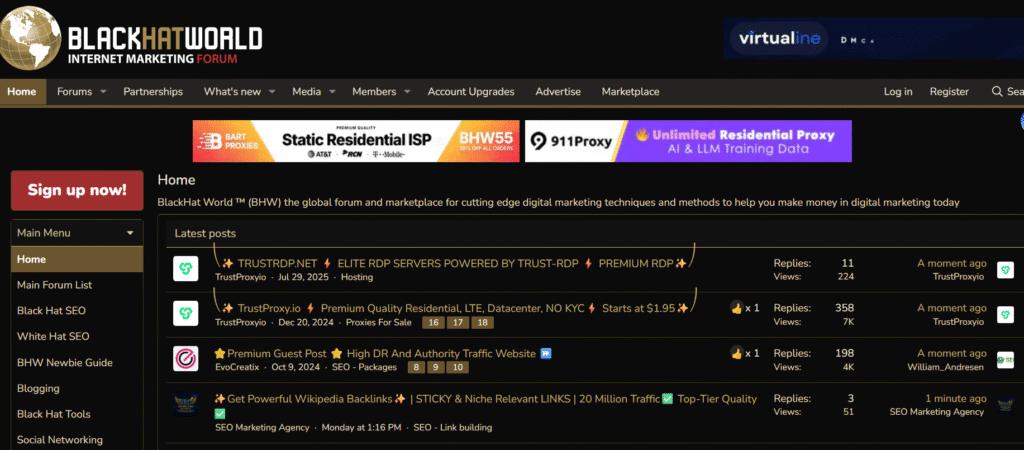Open What's new nav item
1024x450 pixels.
[232, 91]
